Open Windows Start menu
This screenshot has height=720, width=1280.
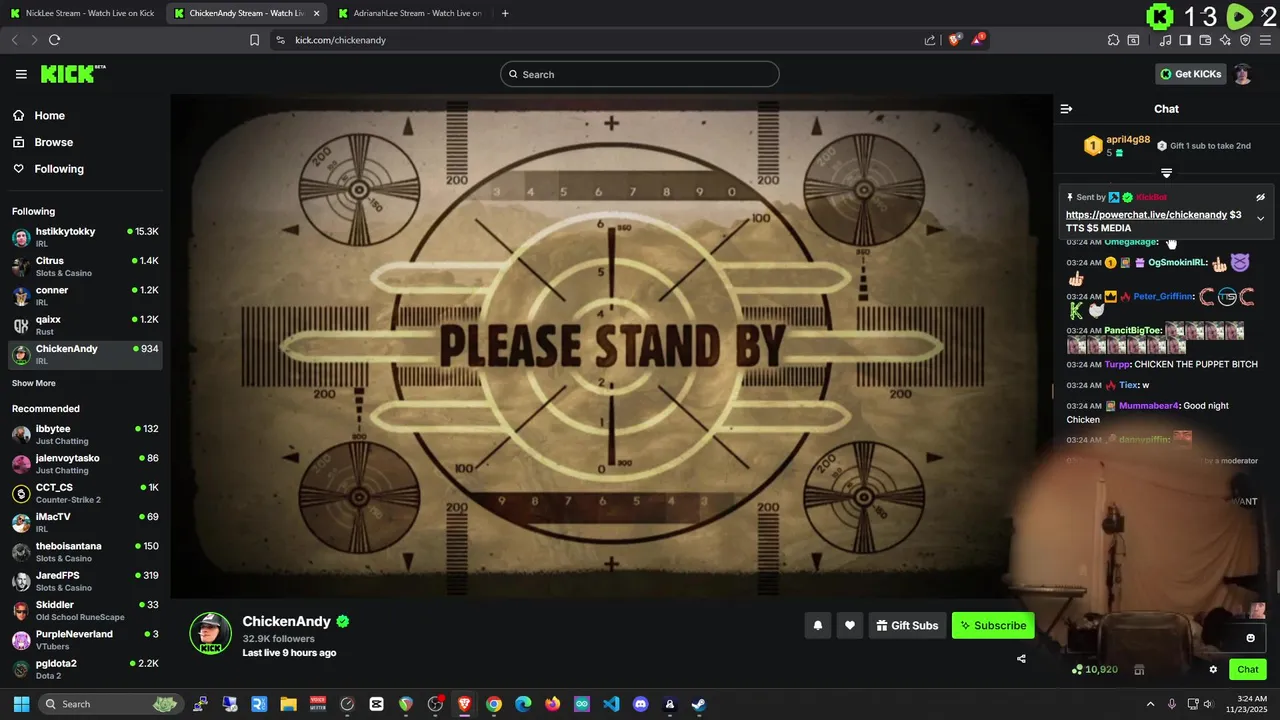pyautogui.click(x=22, y=704)
